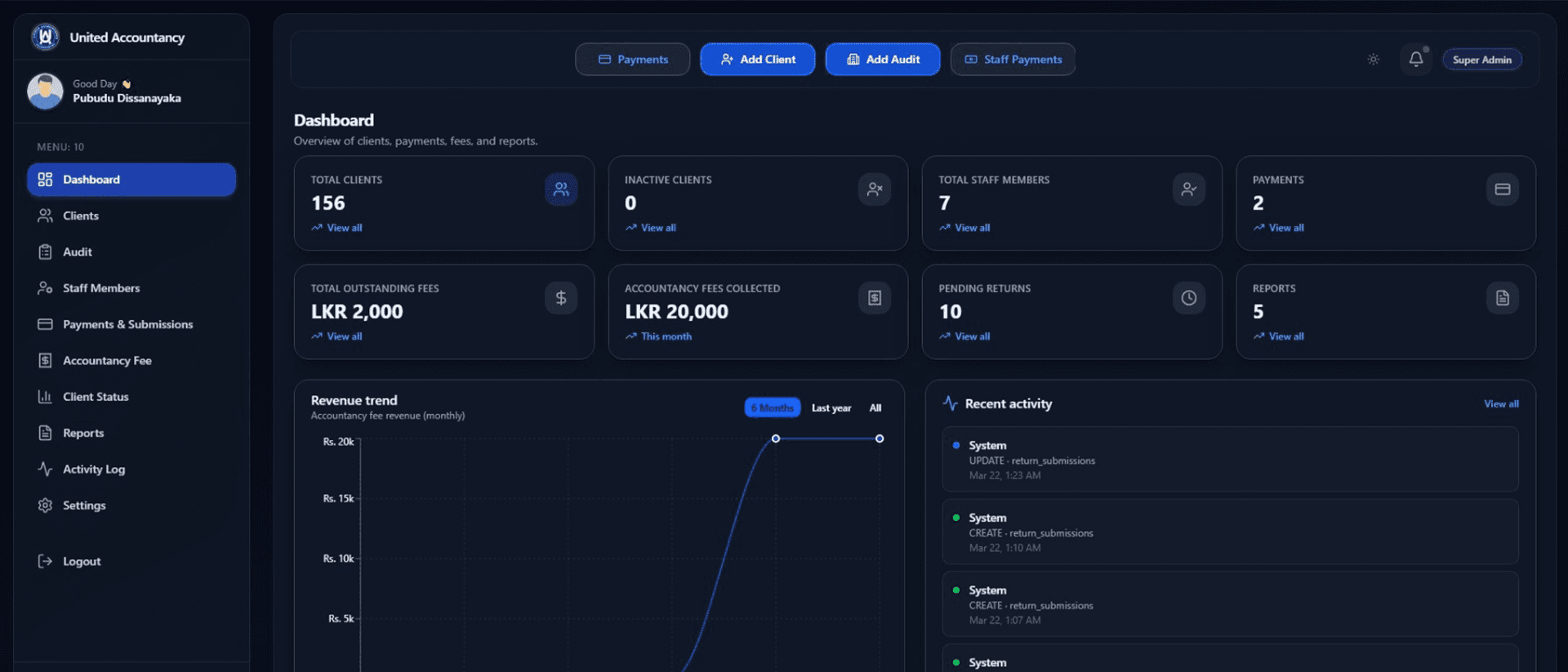This screenshot has width=1568, height=672.
Task: Click the Payments card icon
Action: (x=1502, y=189)
